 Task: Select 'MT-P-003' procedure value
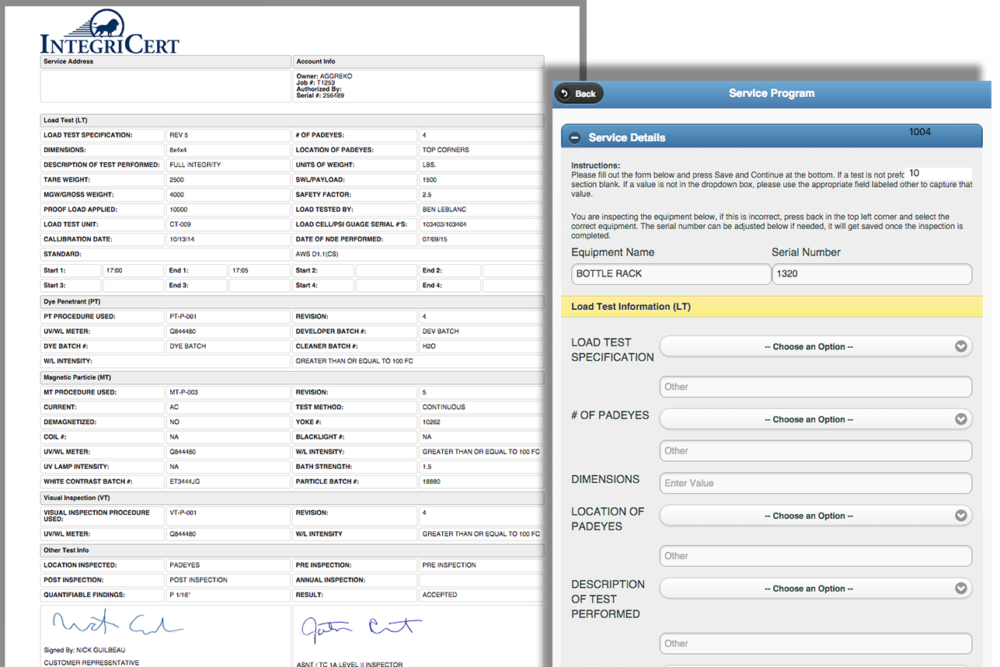coord(184,392)
